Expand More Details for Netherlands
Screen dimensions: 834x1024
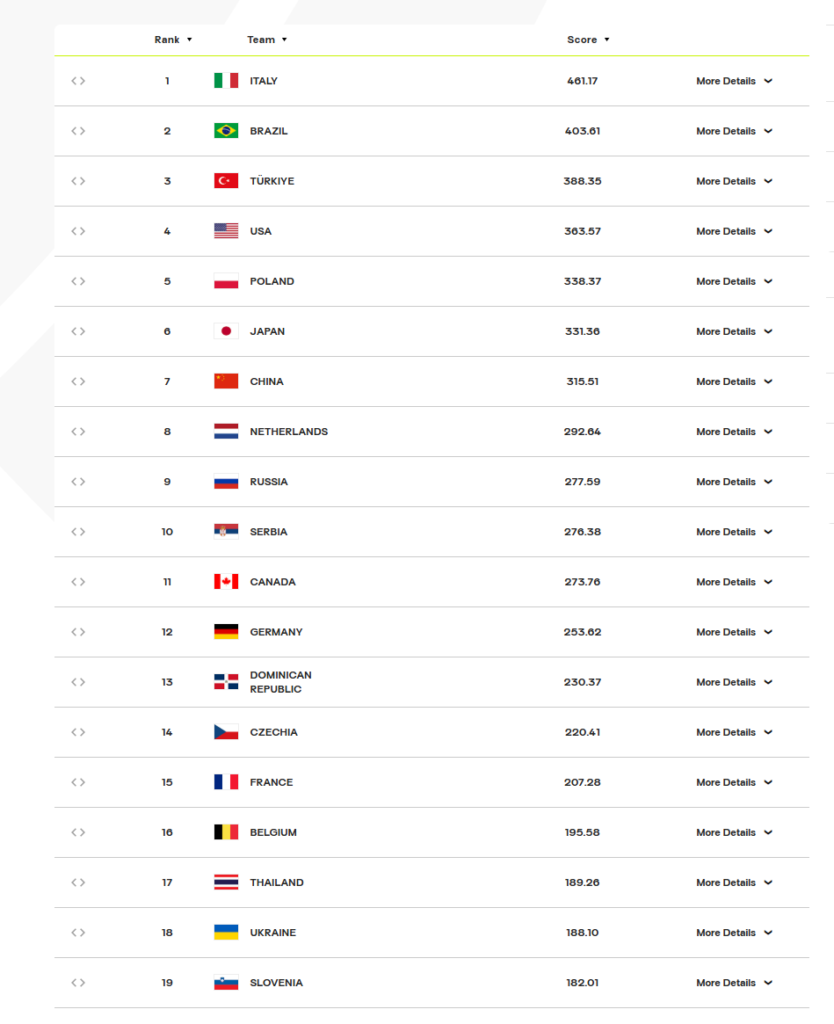734,432
